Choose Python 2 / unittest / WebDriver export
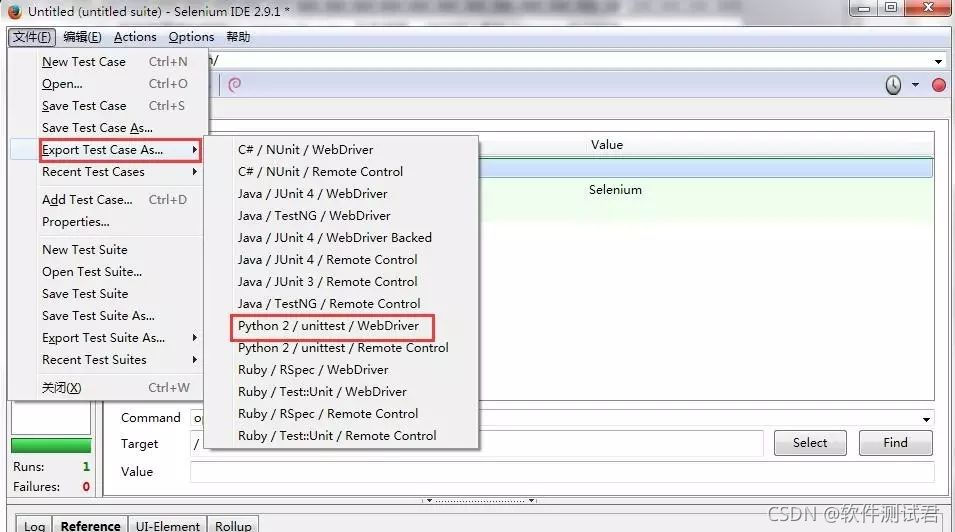 [x=328, y=326]
